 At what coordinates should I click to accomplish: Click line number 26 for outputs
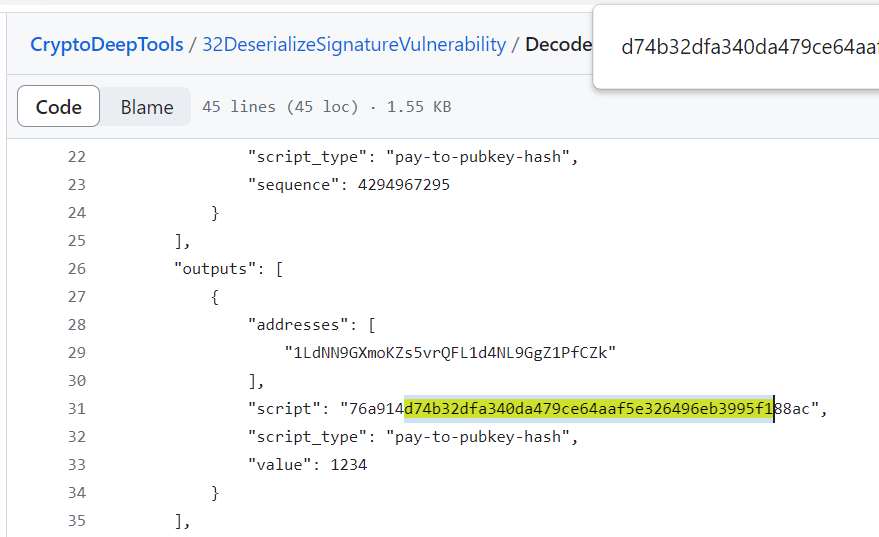[77, 269]
